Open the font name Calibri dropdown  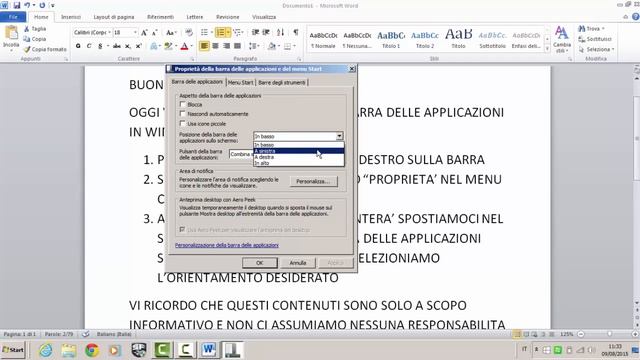[x=110, y=32]
